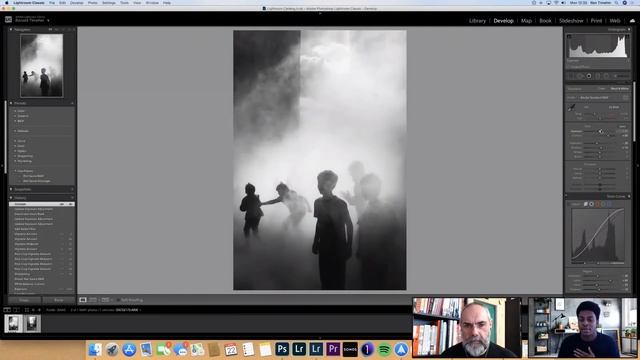Image resolution: width=640 pixels, height=360 pixels.
Task: Open the File menu in the menu bar
Action: (52, 2)
